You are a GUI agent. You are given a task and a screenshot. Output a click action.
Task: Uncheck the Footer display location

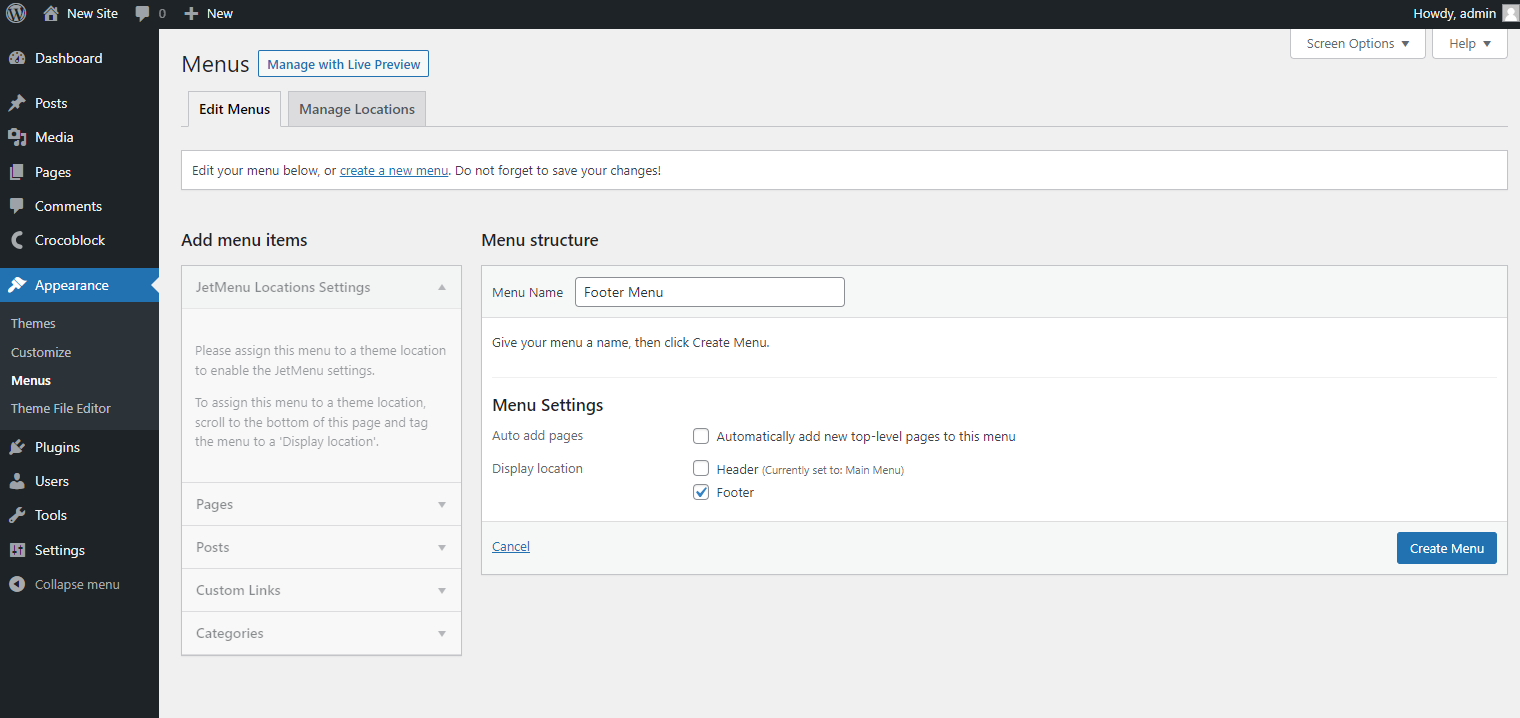tap(701, 492)
